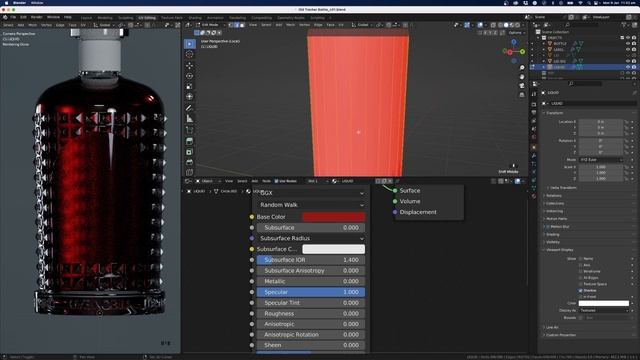Click the Subsurface IOR slider
Viewport: 640px width, 360px height.
click(x=311, y=260)
